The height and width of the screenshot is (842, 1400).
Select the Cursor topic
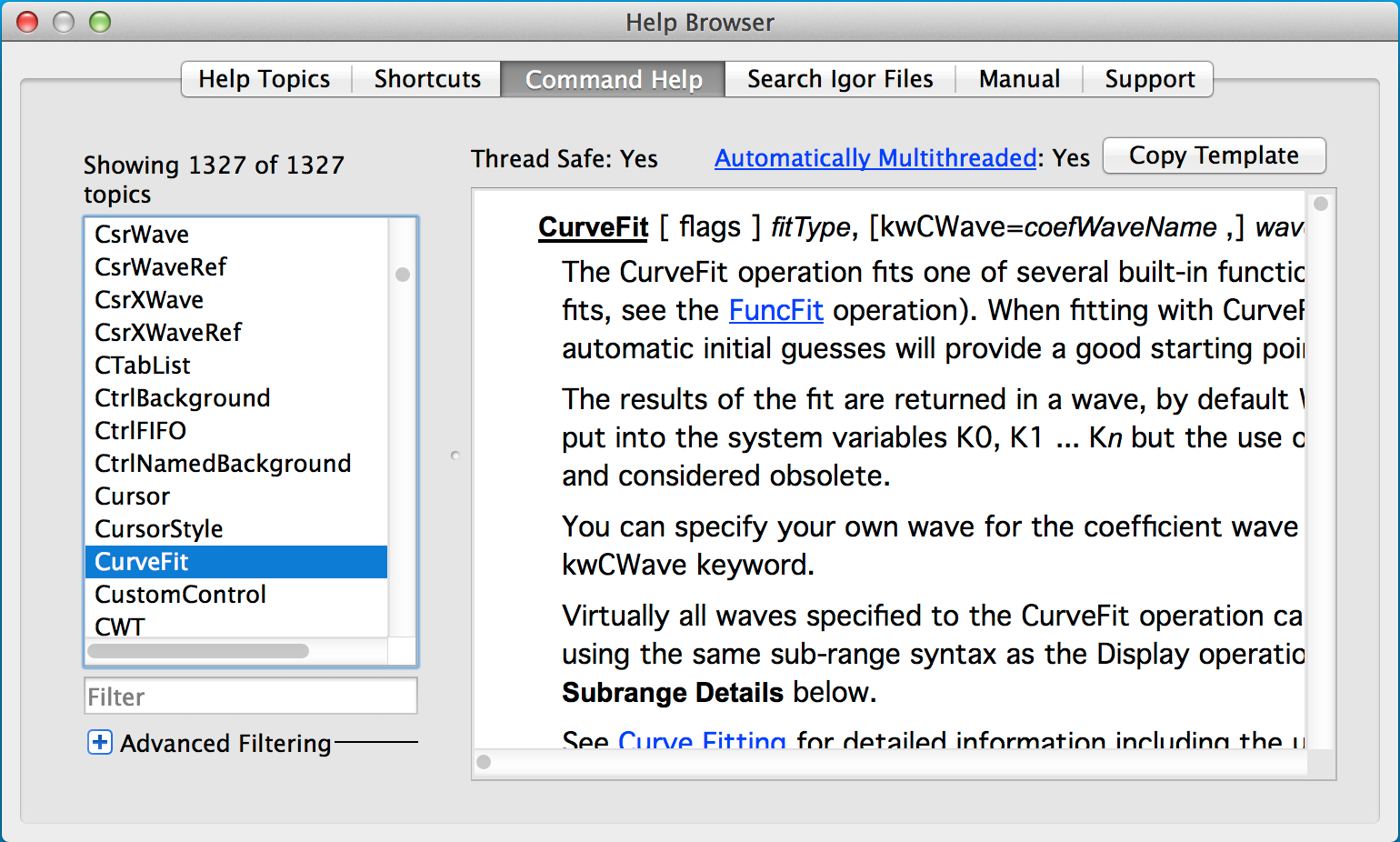tap(236, 496)
